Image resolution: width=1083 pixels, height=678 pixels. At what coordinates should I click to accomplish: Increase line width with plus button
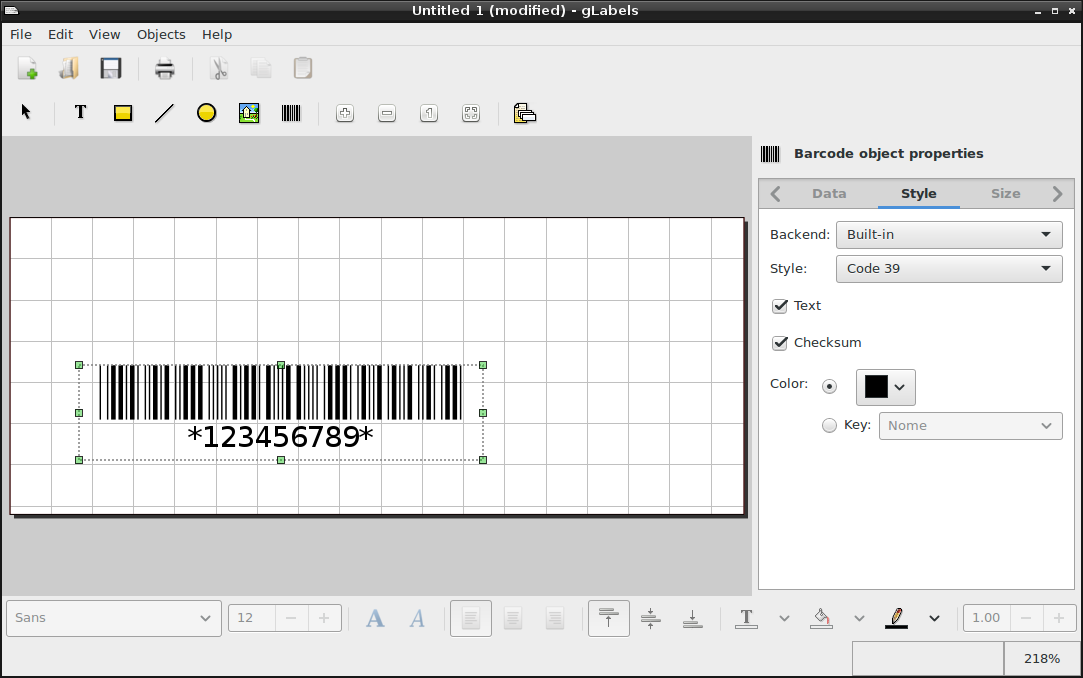pyautogui.click(x=1059, y=618)
